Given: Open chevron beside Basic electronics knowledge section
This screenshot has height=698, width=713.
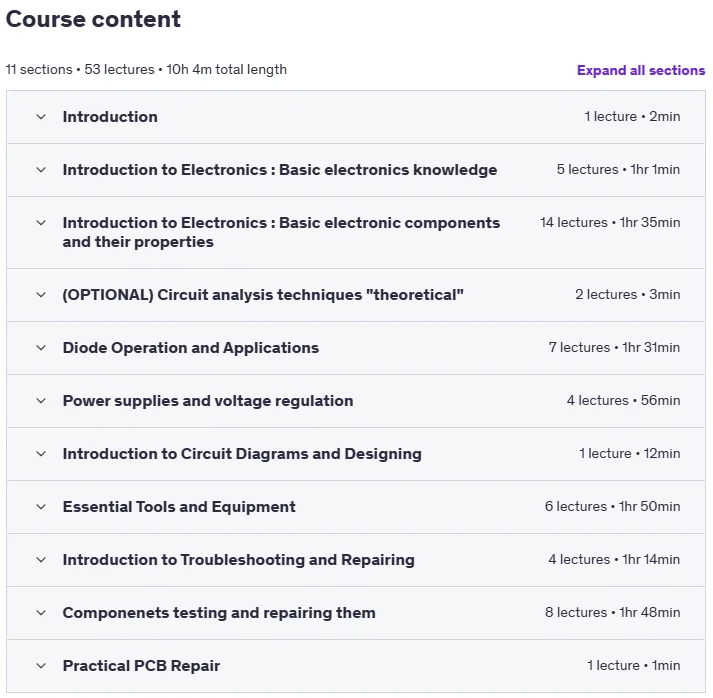Looking at the screenshot, I should [41, 170].
